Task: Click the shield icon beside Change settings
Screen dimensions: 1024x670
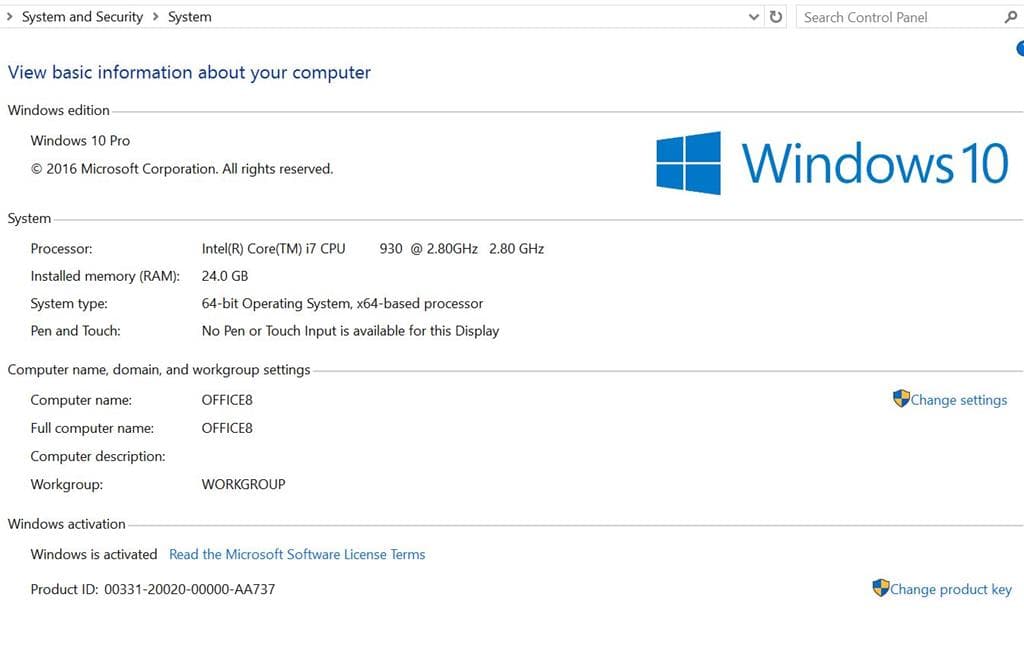Action: 901,398
